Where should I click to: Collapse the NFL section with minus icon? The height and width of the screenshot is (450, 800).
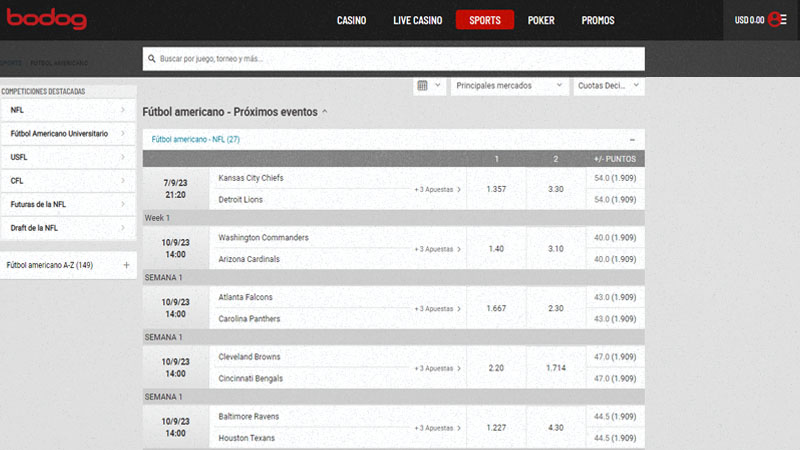coord(632,140)
